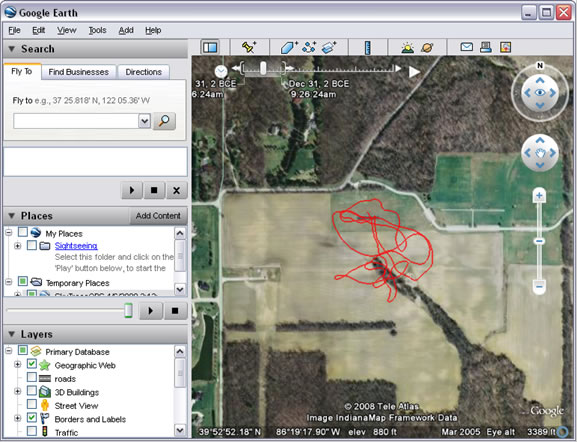
Task: Open the File menu
Action: [14, 30]
